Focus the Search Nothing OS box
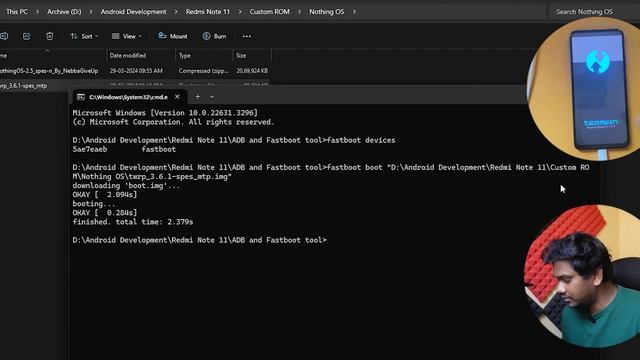This screenshot has width=640, height=360. pos(593,12)
